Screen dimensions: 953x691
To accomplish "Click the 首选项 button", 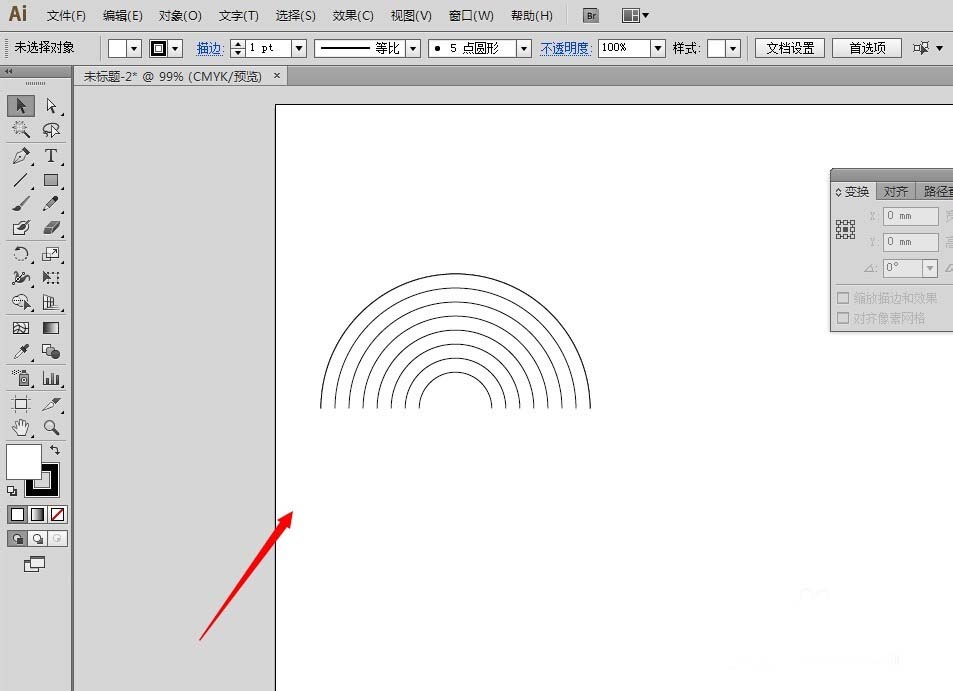I will [x=867, y=48].
